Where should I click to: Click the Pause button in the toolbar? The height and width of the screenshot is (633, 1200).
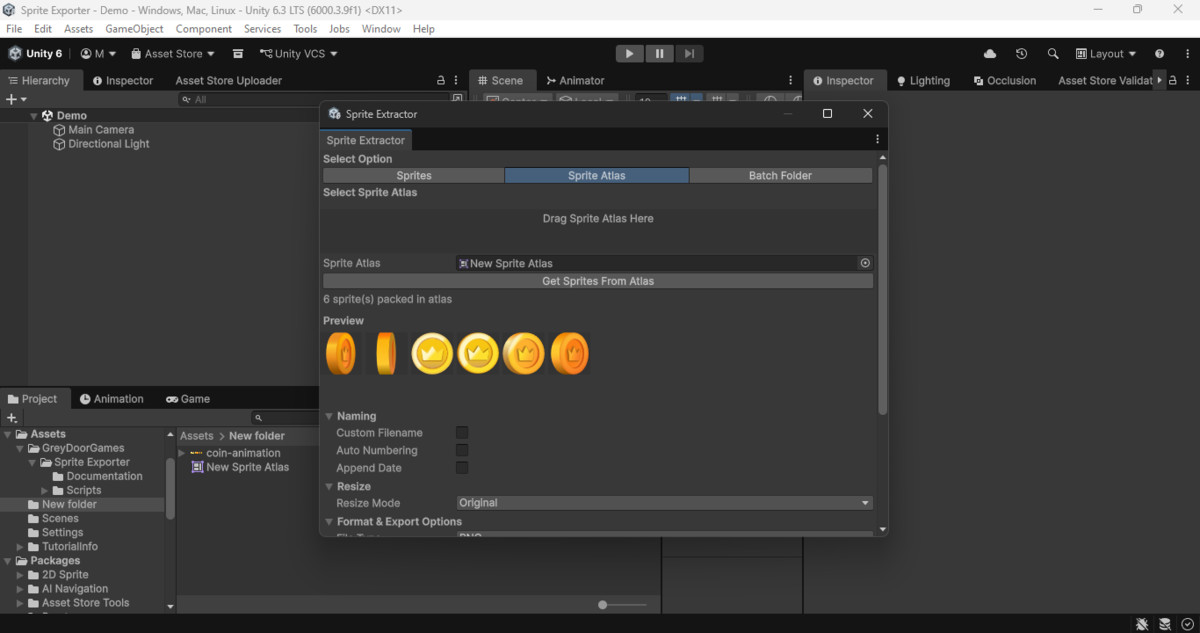(x=659, y=54)
